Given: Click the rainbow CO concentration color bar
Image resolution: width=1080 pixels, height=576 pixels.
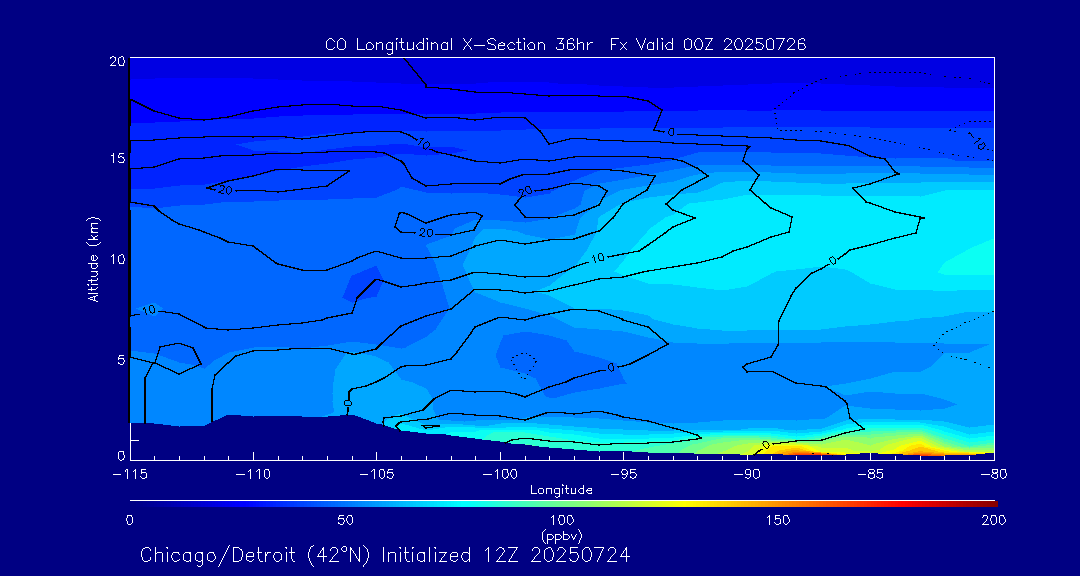Looking at the screenshot, I should pos(563,504).
